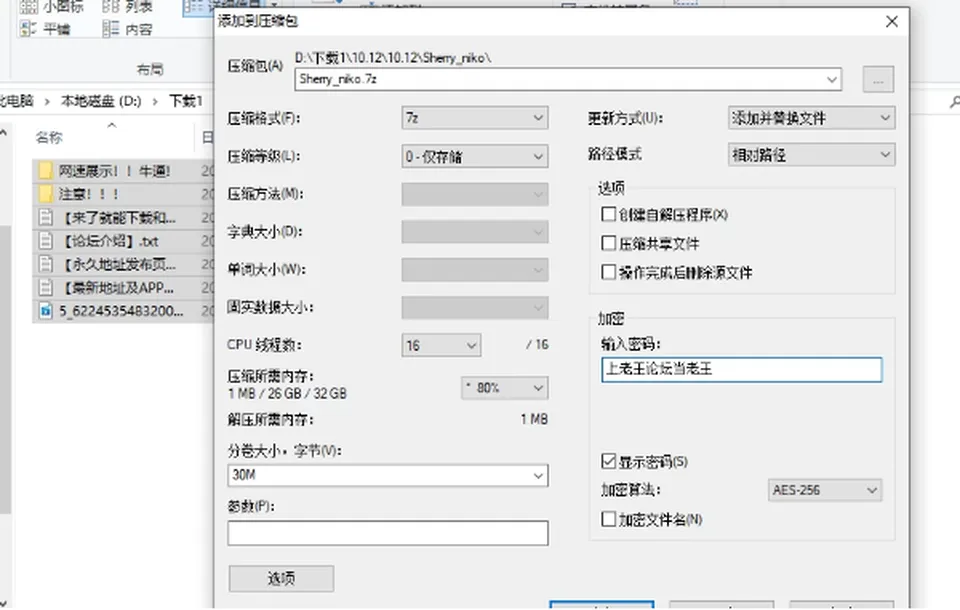Uncheck the 显示密码 checkbox

[x=609, y=461]
